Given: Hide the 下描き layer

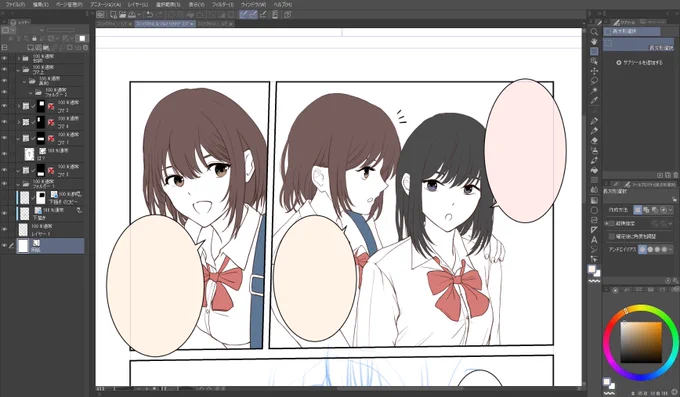Looking at the screenshot, I should pos(4,213).
